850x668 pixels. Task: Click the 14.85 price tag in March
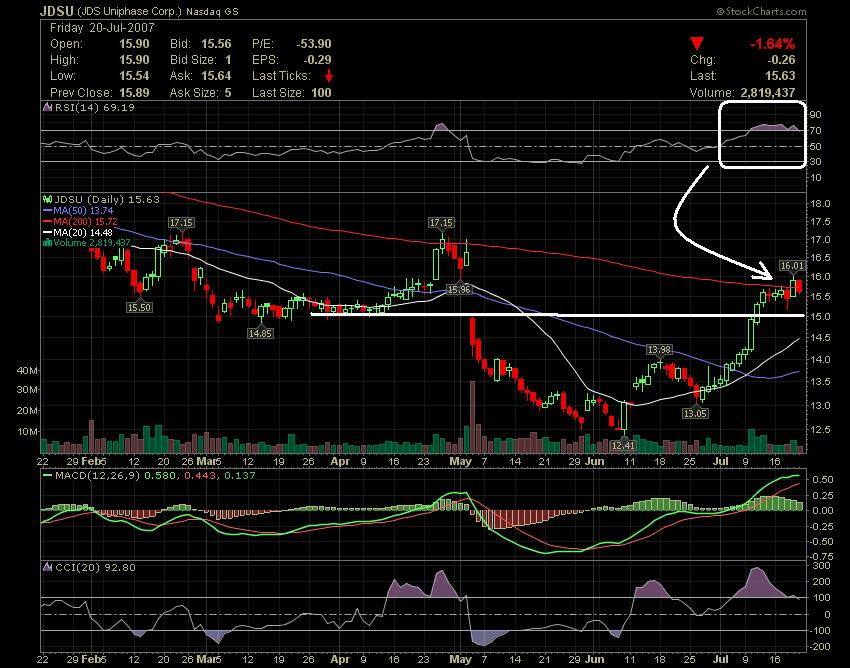click(x=260, y=333)
